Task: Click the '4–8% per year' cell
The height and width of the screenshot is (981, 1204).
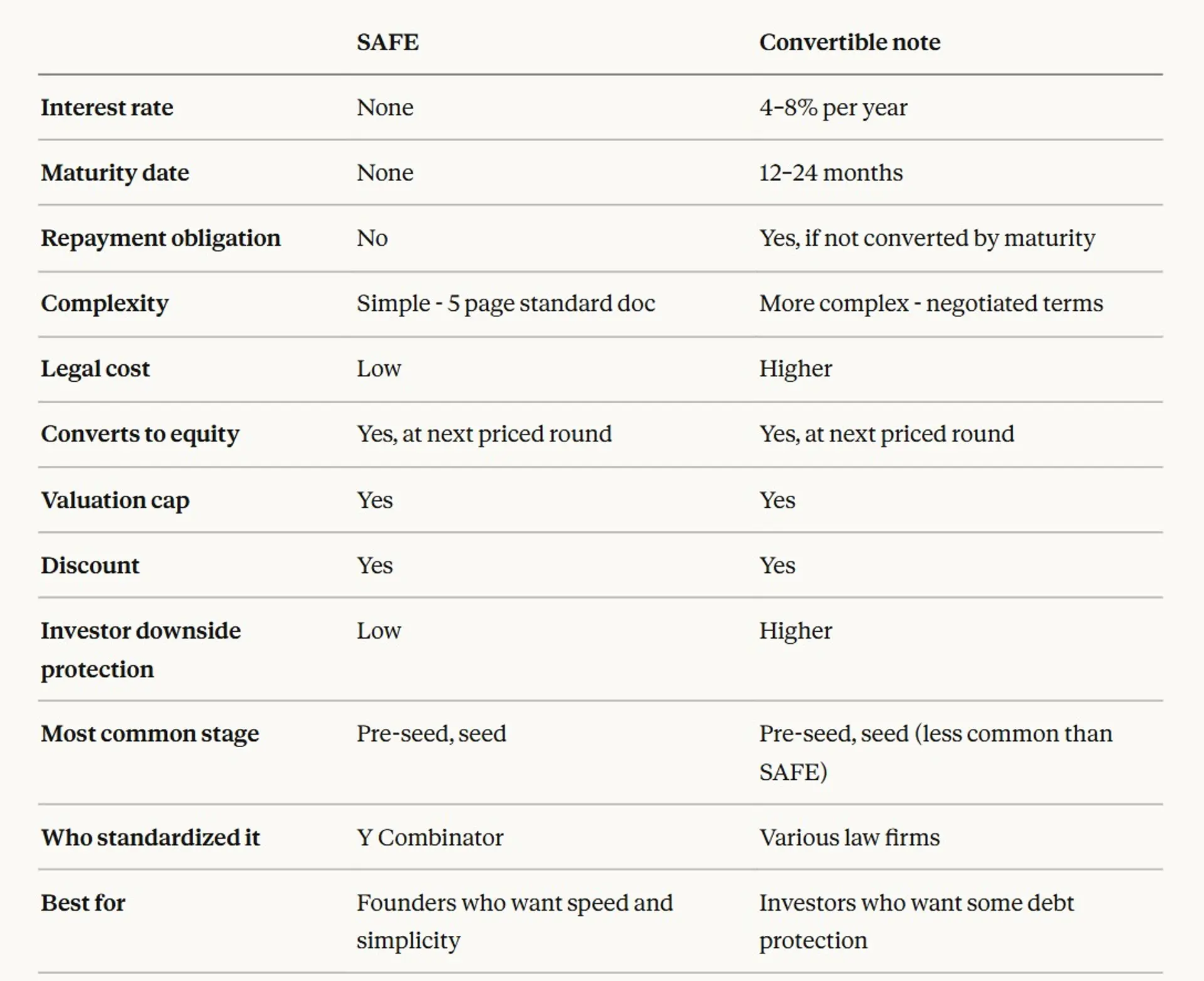Action: (833, 108)
